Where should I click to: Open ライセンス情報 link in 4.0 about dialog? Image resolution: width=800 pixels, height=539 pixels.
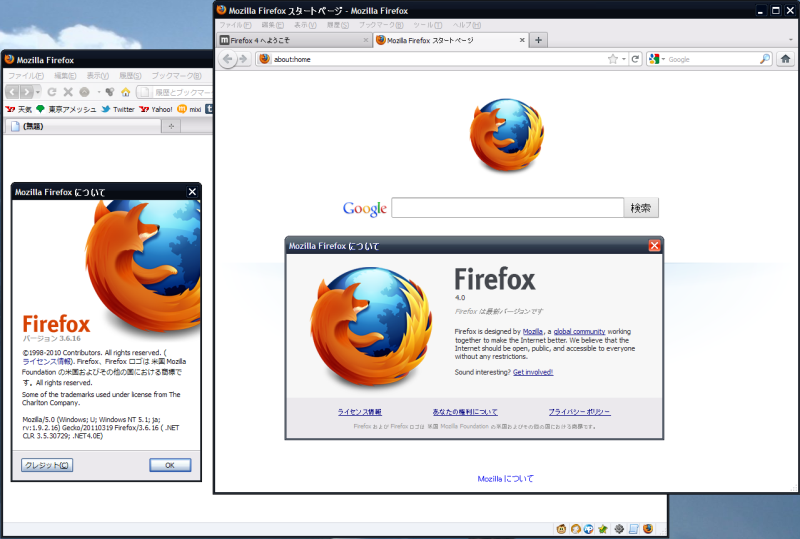359,412
